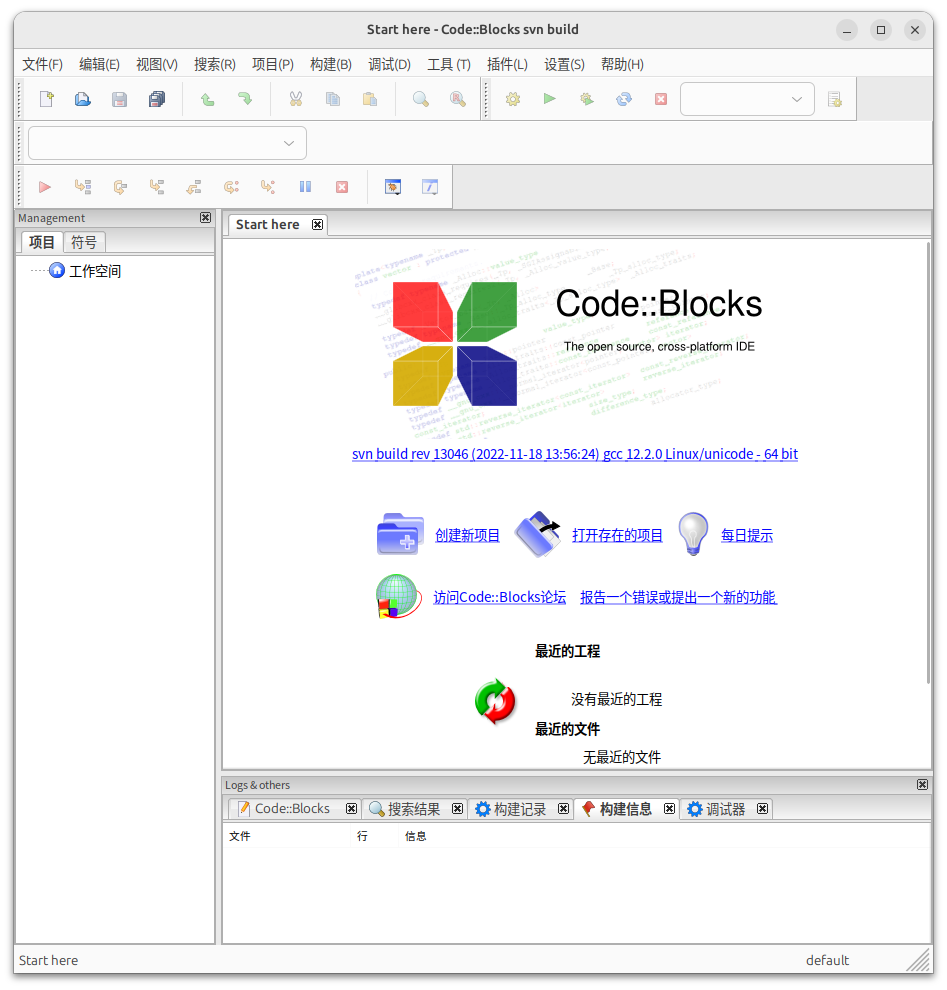This screenshot has width=947, height=990.
Task: Open the build target dropdown
Action: [x=747, y=99]
